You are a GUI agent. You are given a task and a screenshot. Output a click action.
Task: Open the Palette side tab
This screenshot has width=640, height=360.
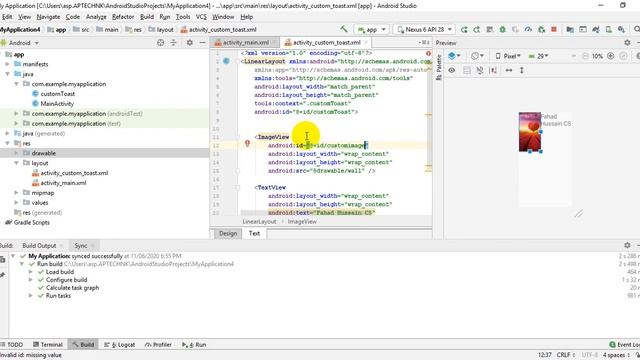[x=439, y=67]
